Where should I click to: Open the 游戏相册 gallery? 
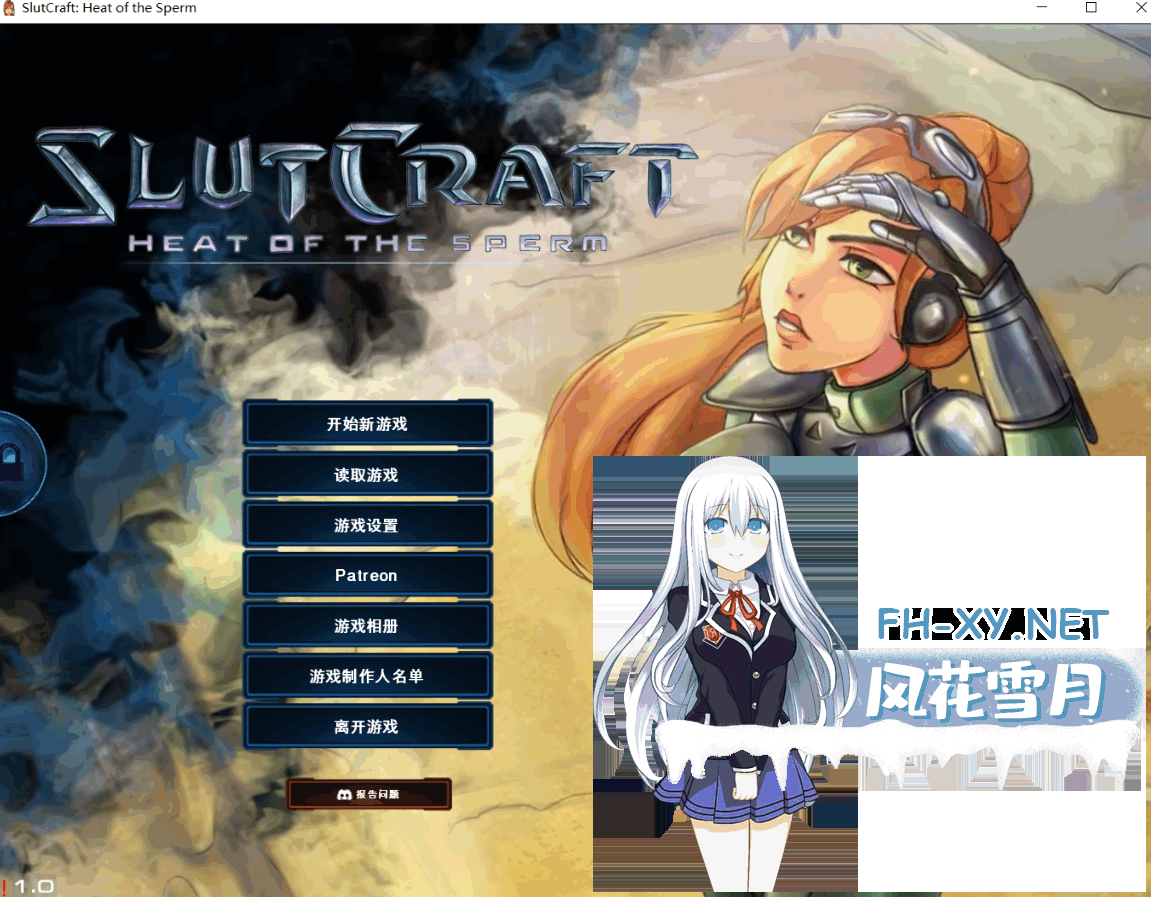click(x=367, y=625)
